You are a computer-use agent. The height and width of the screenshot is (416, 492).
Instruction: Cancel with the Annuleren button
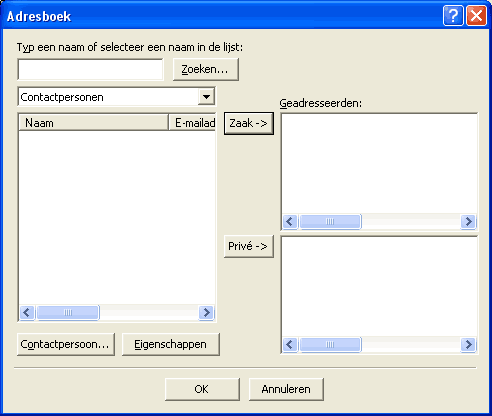pos(286,389)
